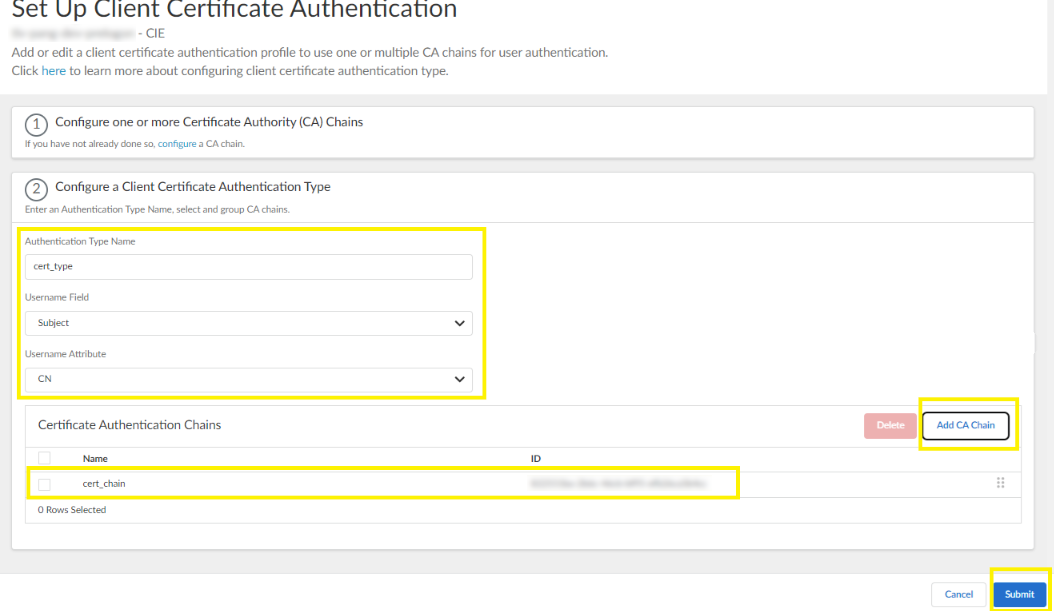Screen dimensions: 1054x611
Task: Submit the client certificate authentication setup
Action: coord(1019,594)
